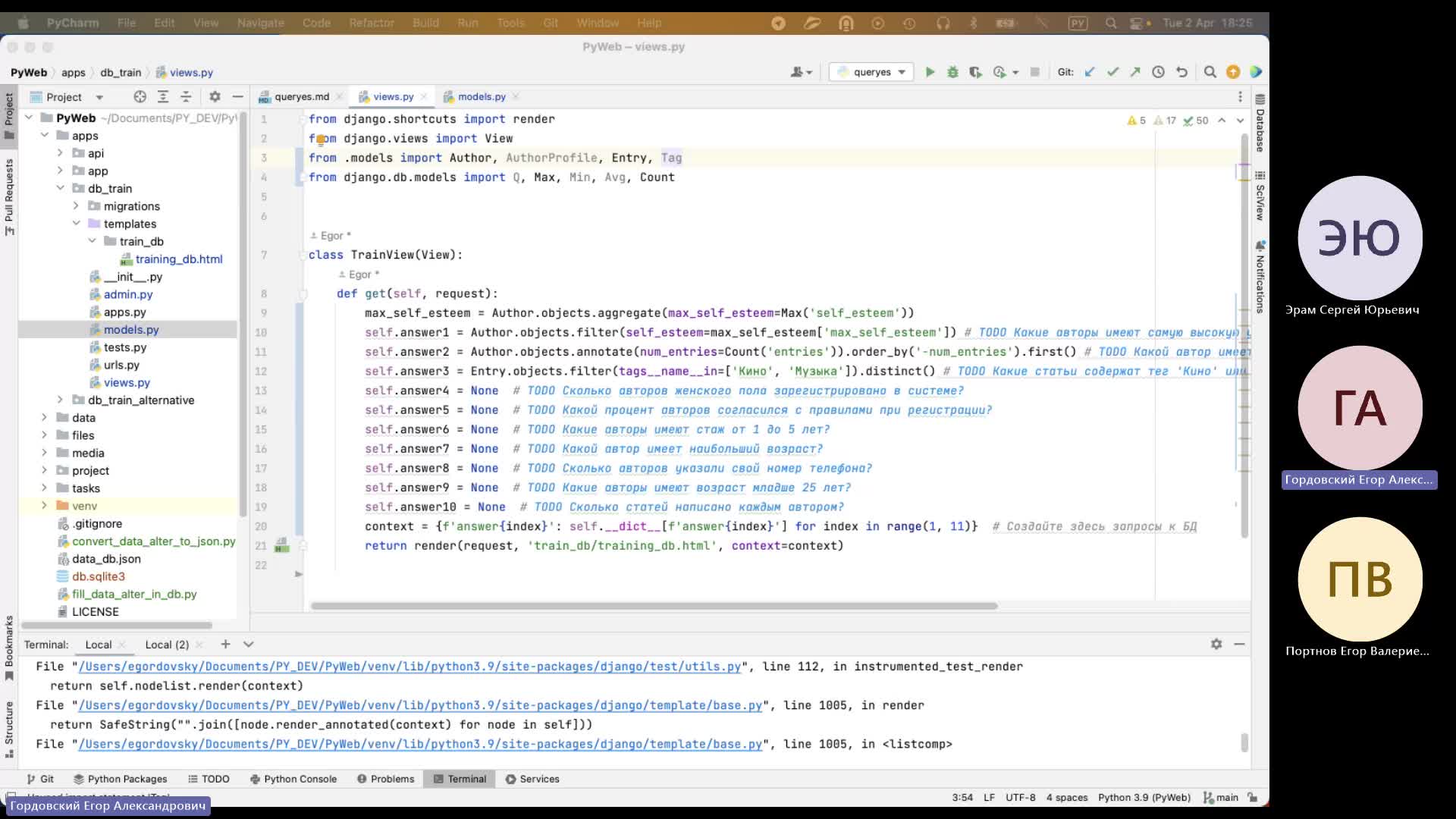Screen dimensions: 1456x819
Task: Open the Pull Requests tool window
Action: pos(9,196)
